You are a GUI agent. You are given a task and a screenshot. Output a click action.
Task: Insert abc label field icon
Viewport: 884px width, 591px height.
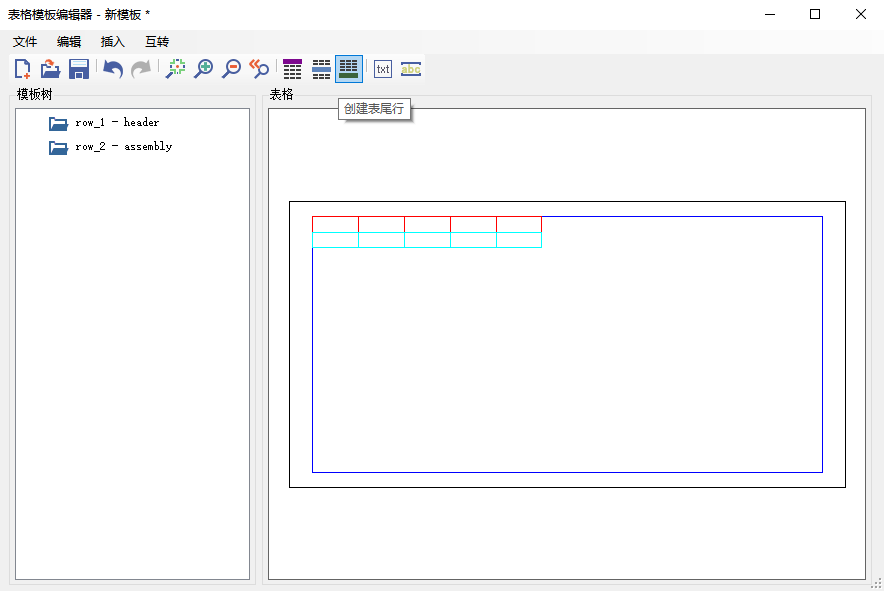[x=411, y=69]
